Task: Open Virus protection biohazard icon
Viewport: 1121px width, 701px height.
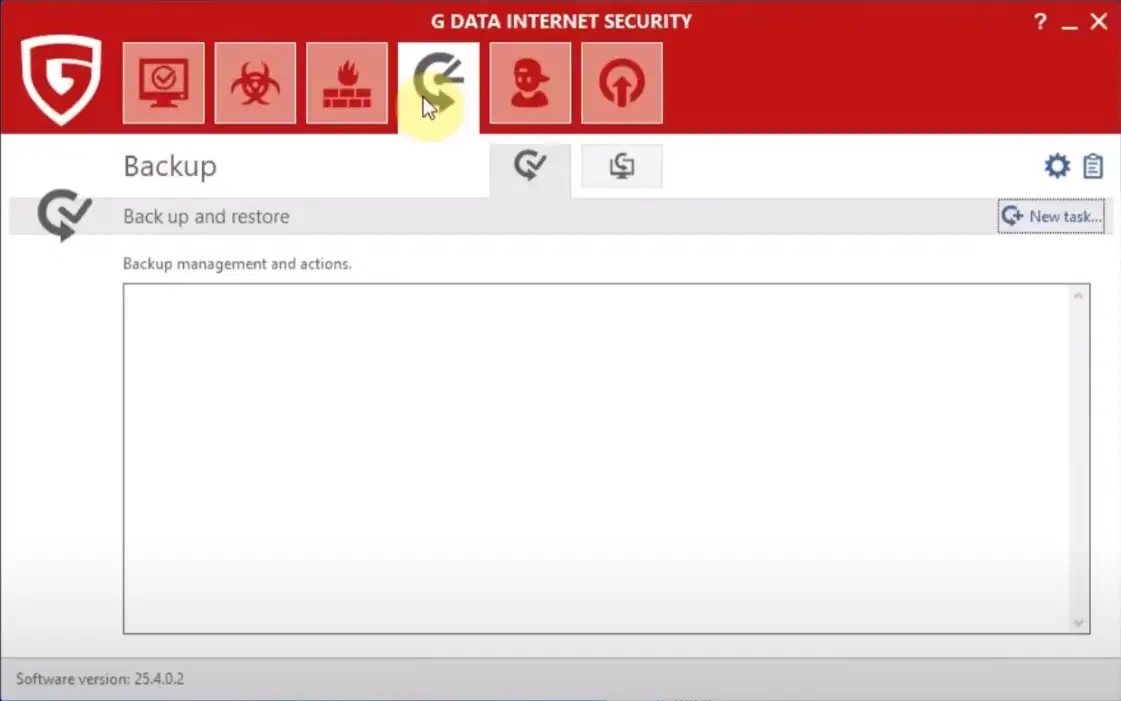Action: (255, 83)
